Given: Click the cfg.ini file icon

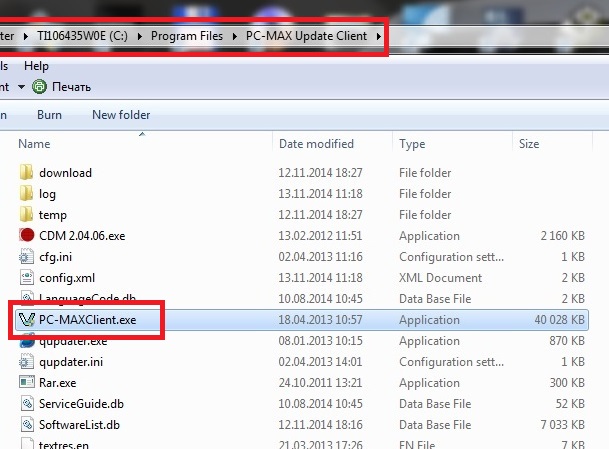Looking at the screenshot, I should 27,257.
